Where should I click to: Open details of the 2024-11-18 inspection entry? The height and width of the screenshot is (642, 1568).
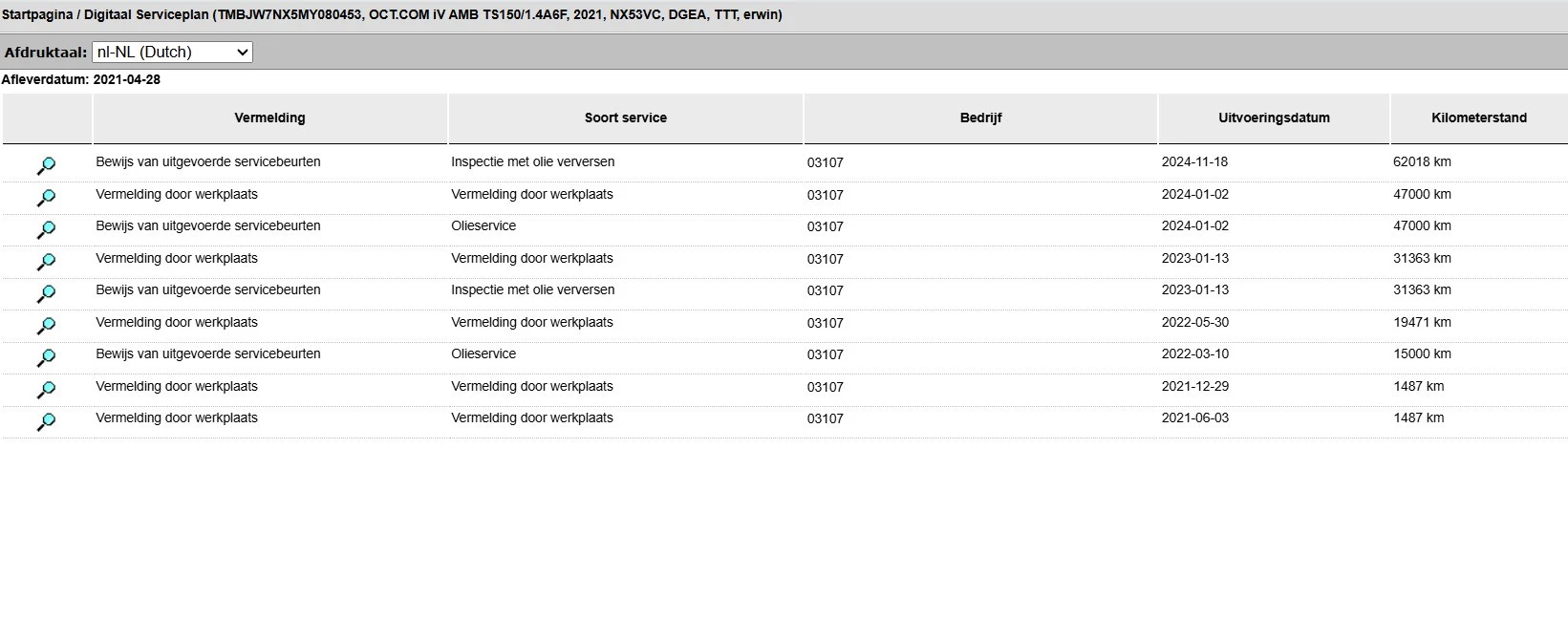46,166
